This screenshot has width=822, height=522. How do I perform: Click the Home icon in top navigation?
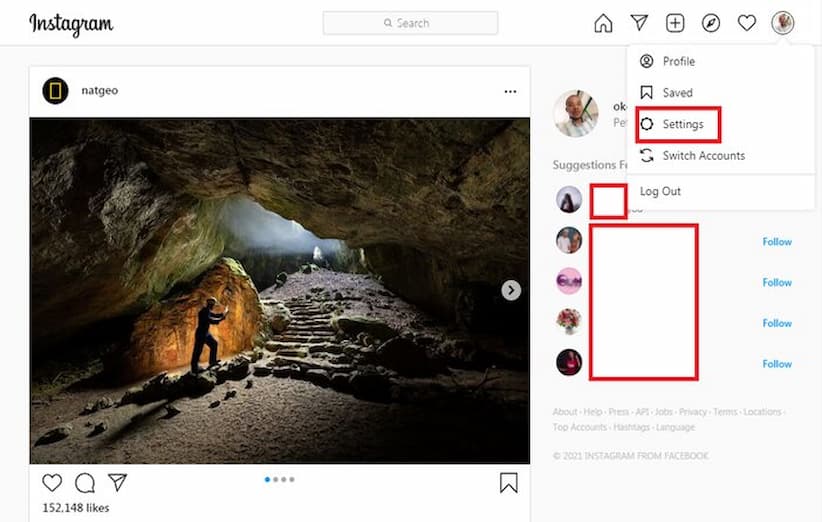(603, 23)
